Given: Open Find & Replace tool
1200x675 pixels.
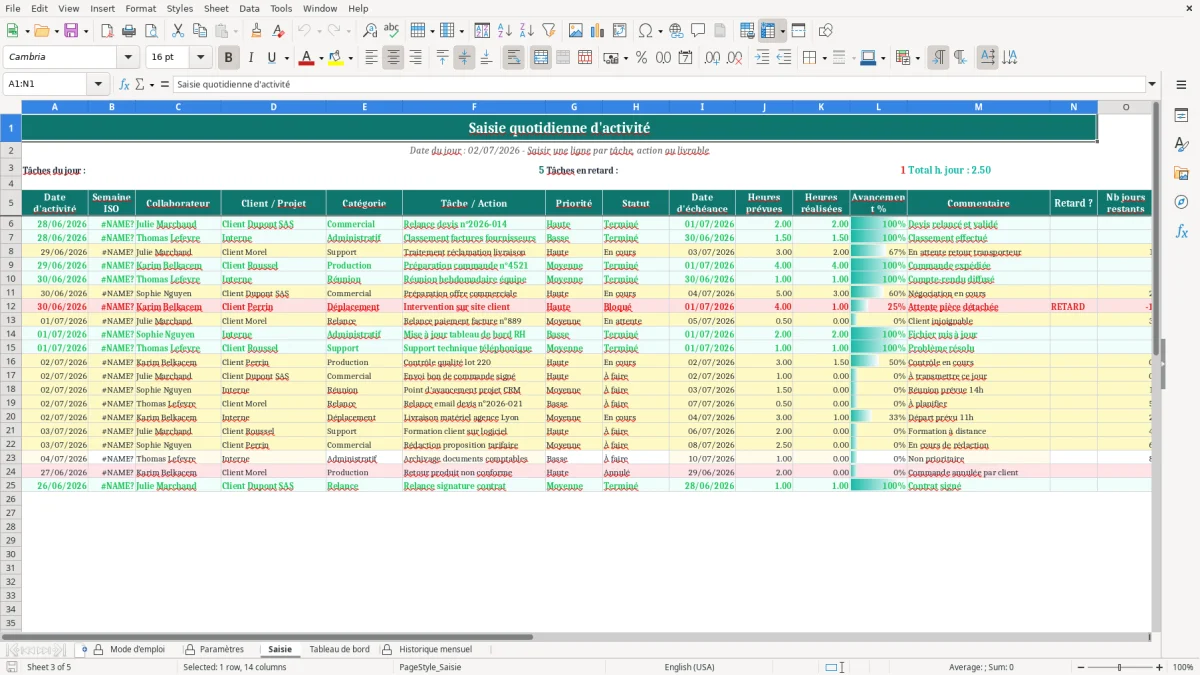Looking at the screenshot, I should 370,31.
